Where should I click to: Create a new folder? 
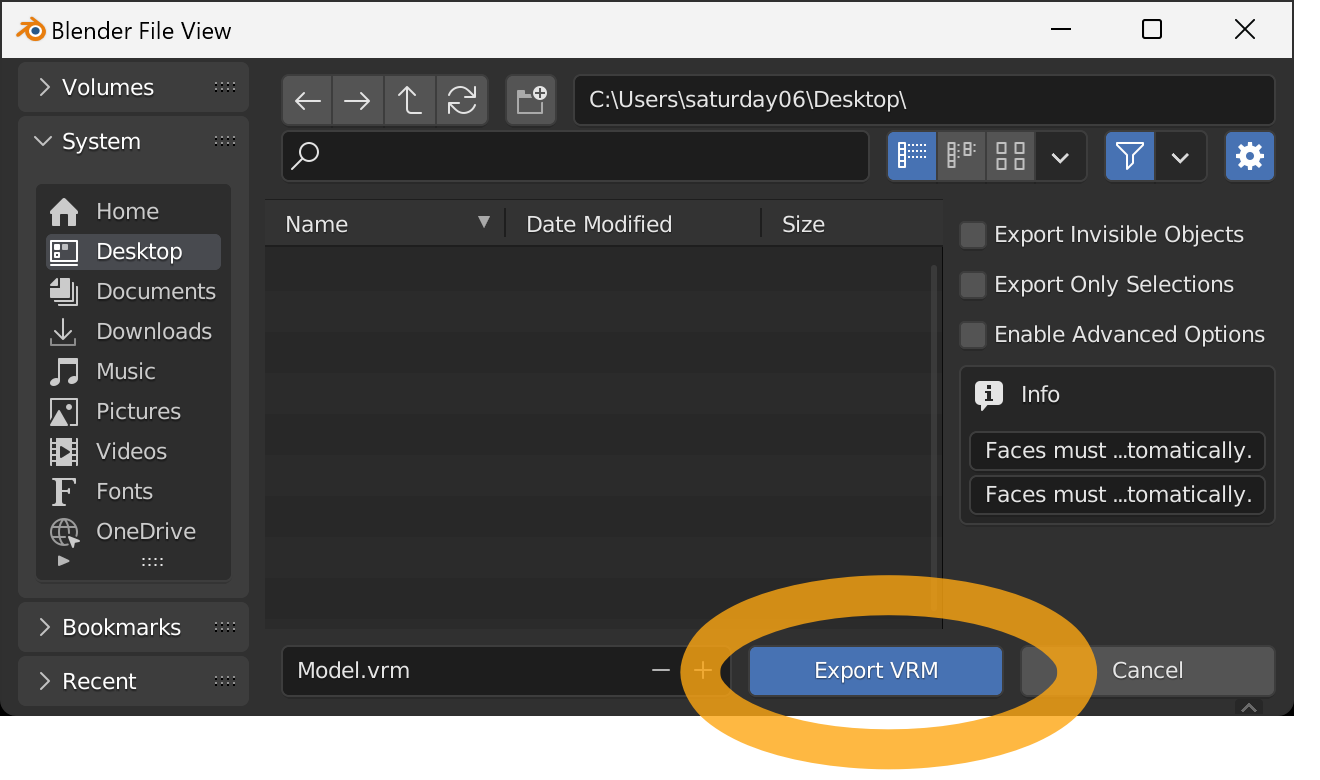click(x=531, y=100)
